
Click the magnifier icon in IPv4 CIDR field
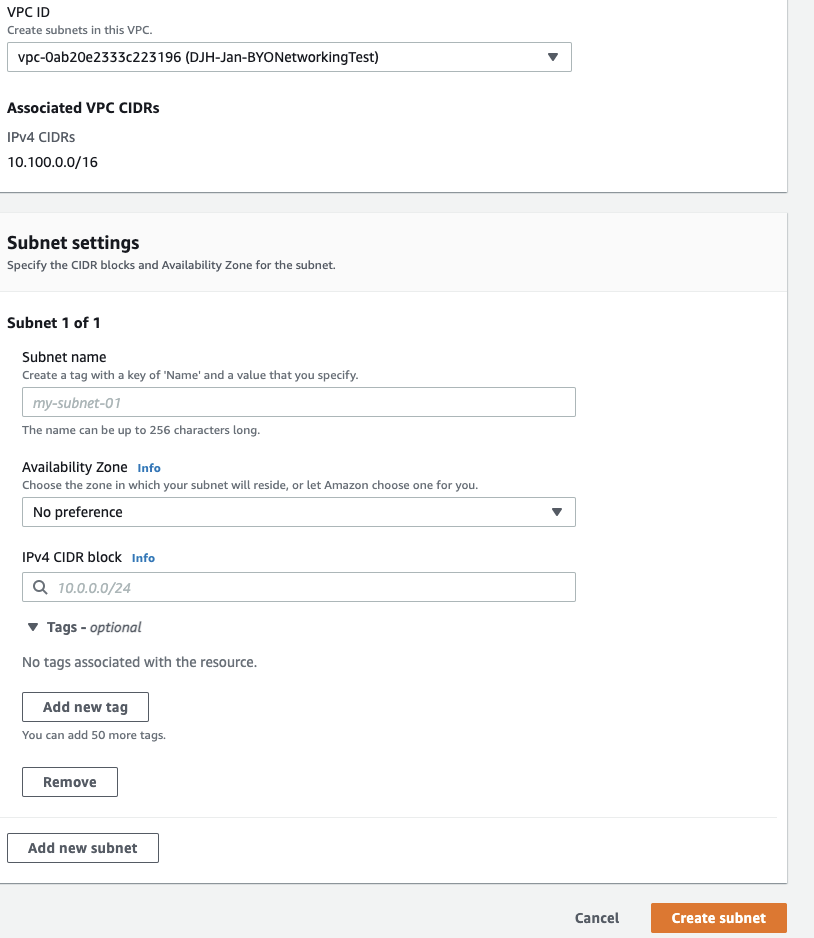pyautogui.click(x=40, y=588)
